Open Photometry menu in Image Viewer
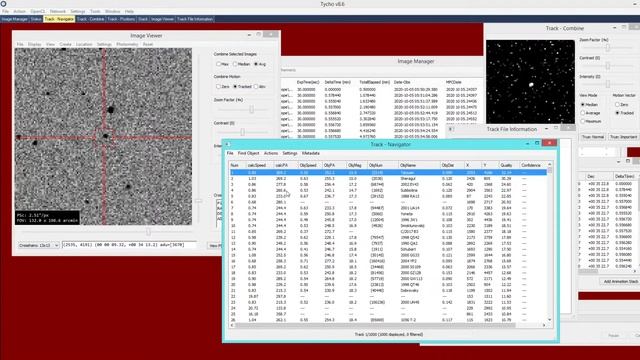This screenshot has width=640, height=360. pos(127,44)
